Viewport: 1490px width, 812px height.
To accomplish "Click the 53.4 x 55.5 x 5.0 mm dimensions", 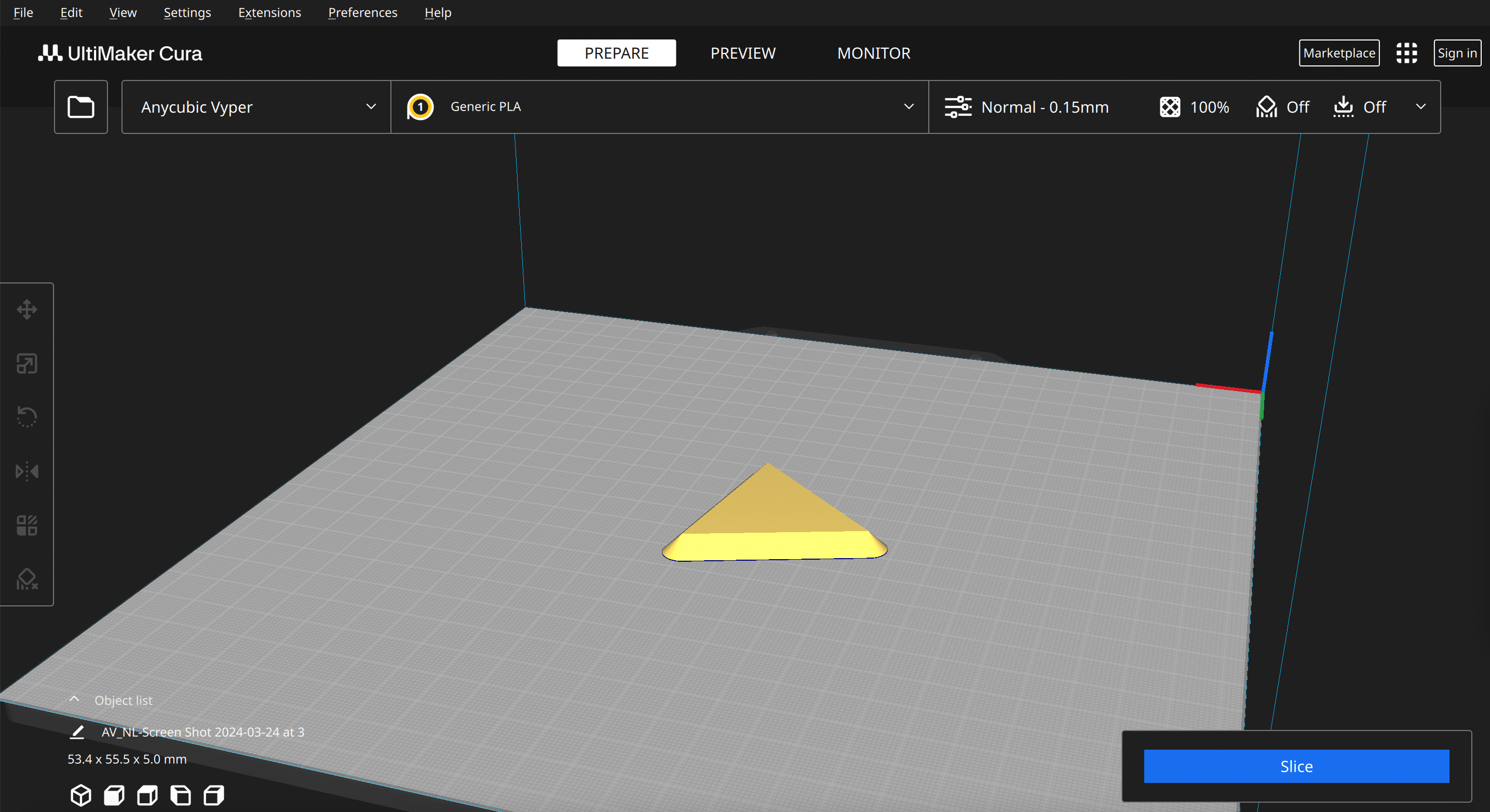I will tap(127, 759).
